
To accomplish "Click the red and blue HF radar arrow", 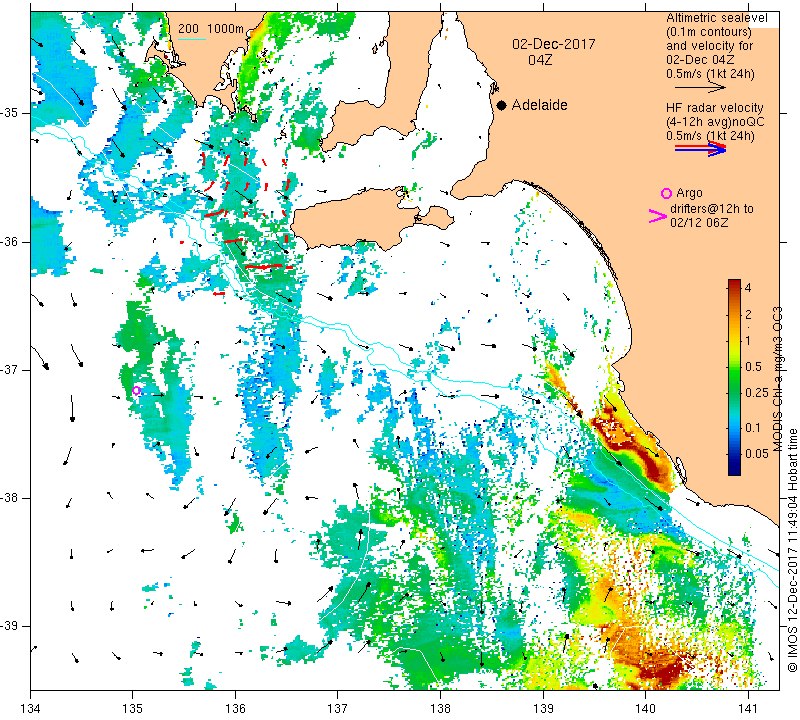I will coord(700,149).
